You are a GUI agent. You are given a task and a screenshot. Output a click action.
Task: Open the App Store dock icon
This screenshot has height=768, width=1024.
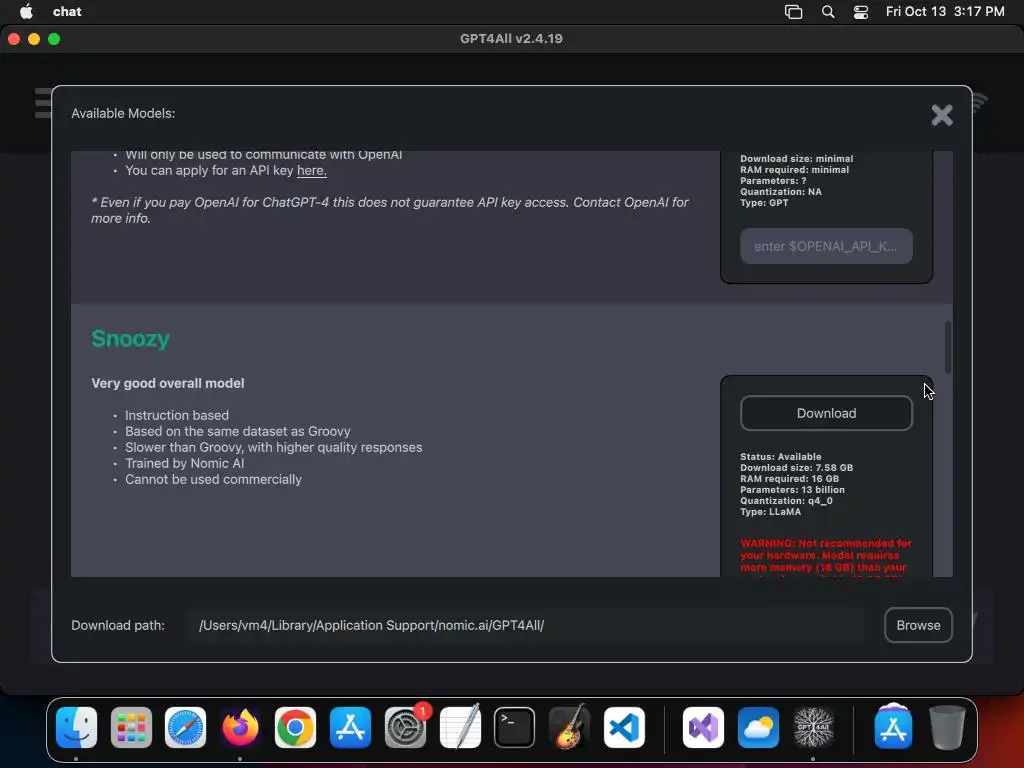coord(350,728)
